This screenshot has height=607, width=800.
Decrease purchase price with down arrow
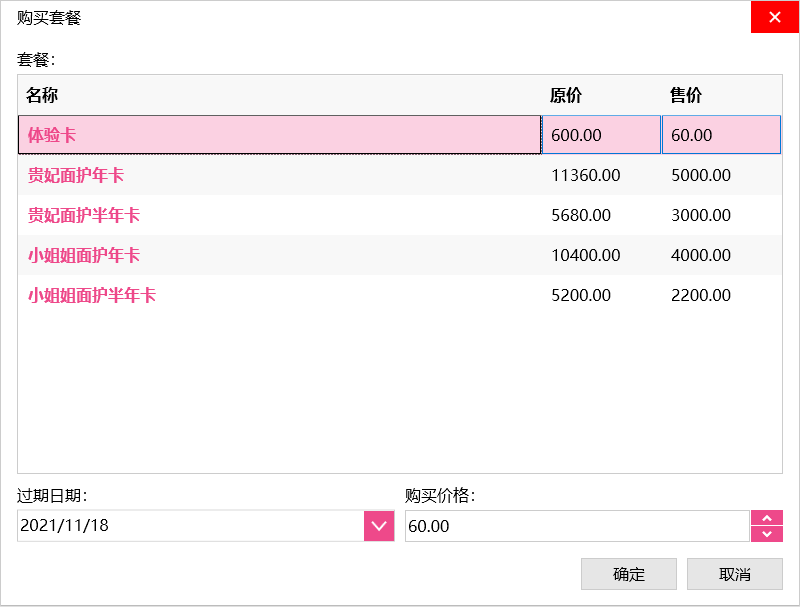tap(766, 534)
